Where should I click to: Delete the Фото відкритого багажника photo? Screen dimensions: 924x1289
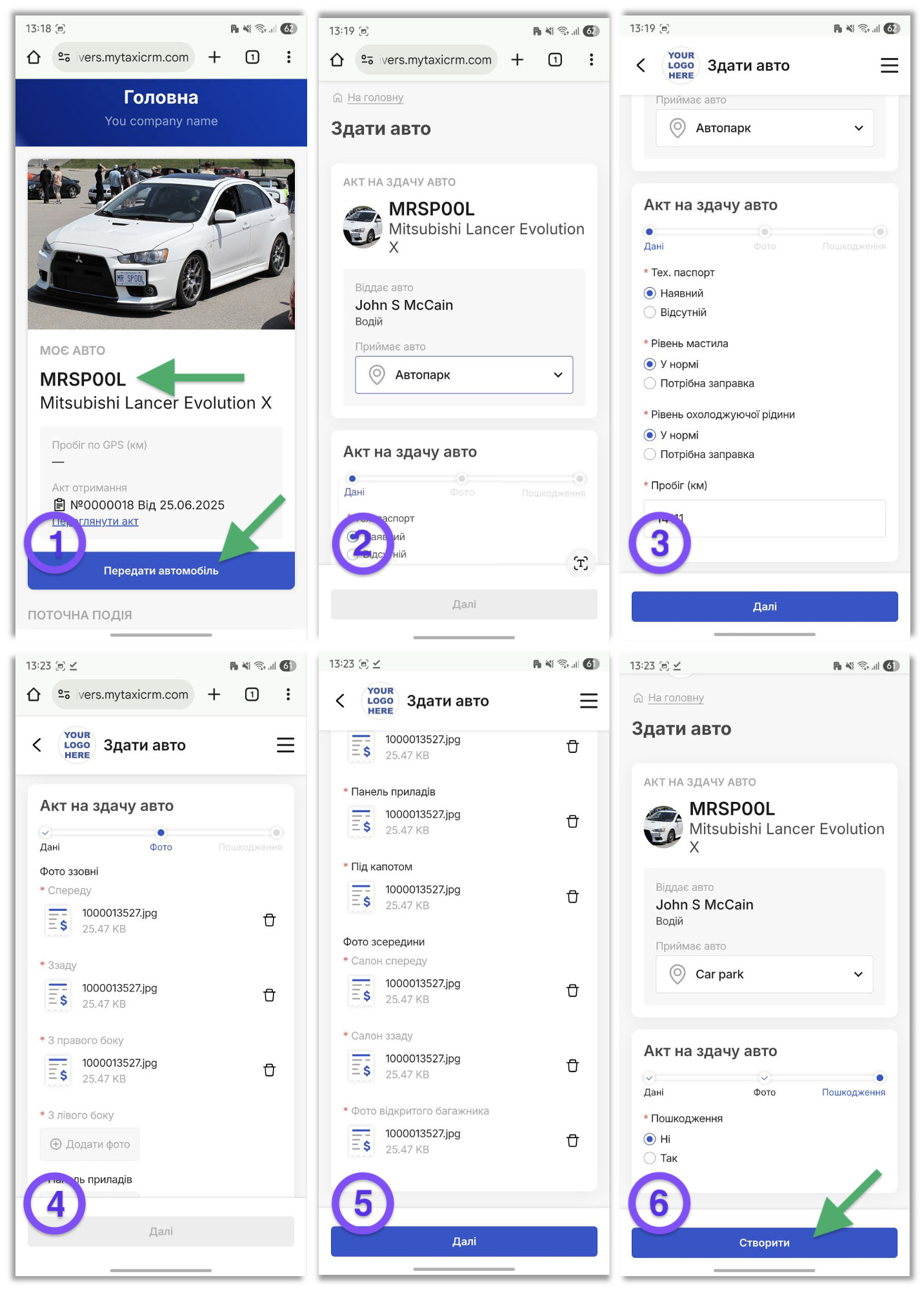click(572, 1141)
